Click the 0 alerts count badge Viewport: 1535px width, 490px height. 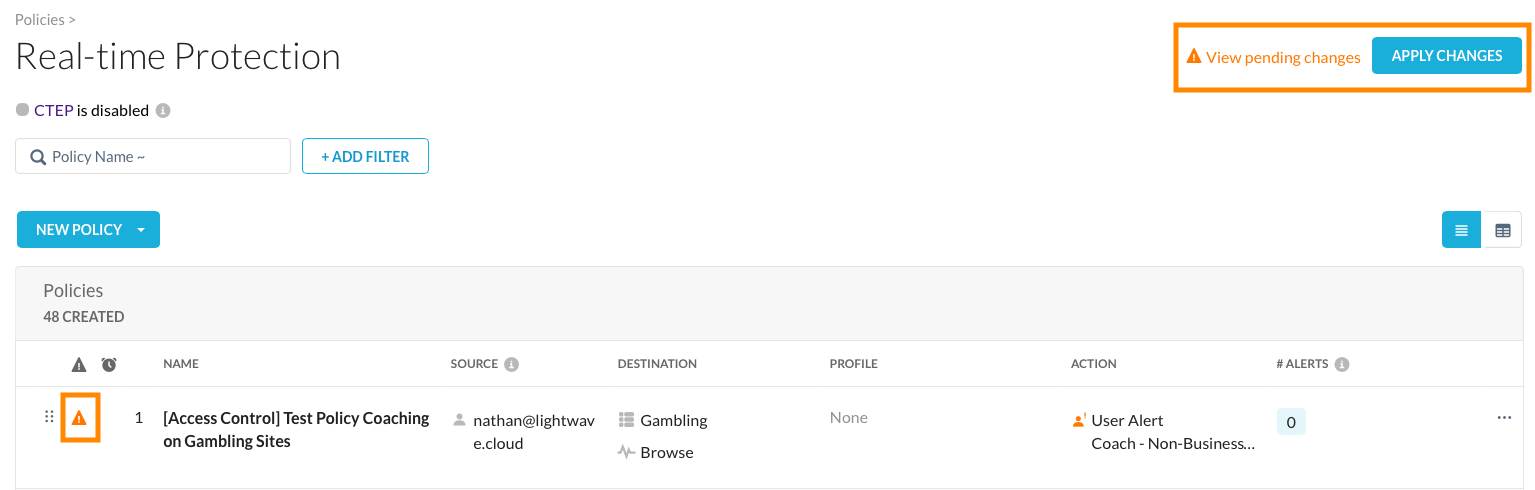click(1291, 422)
